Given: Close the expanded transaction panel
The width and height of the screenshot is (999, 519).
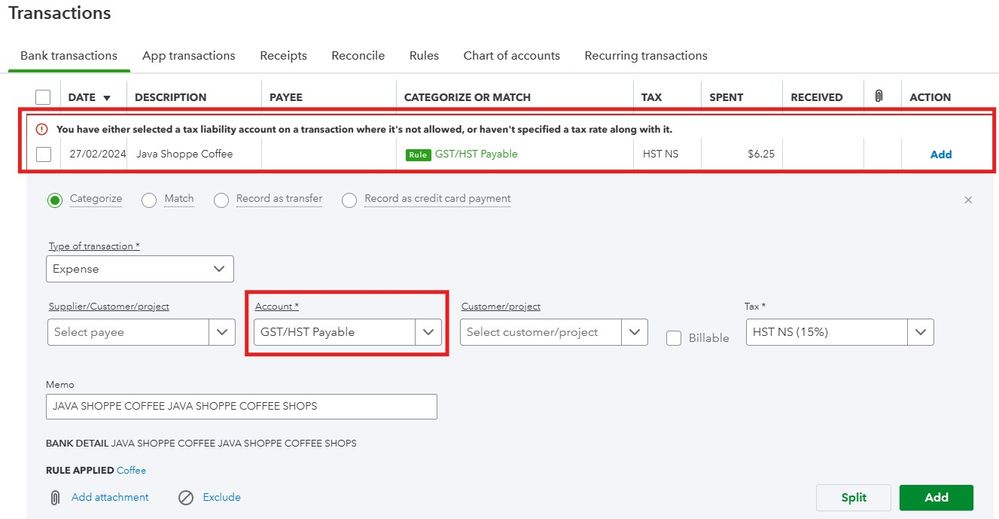Looking at the screenshot, I should tap(968, 200).
